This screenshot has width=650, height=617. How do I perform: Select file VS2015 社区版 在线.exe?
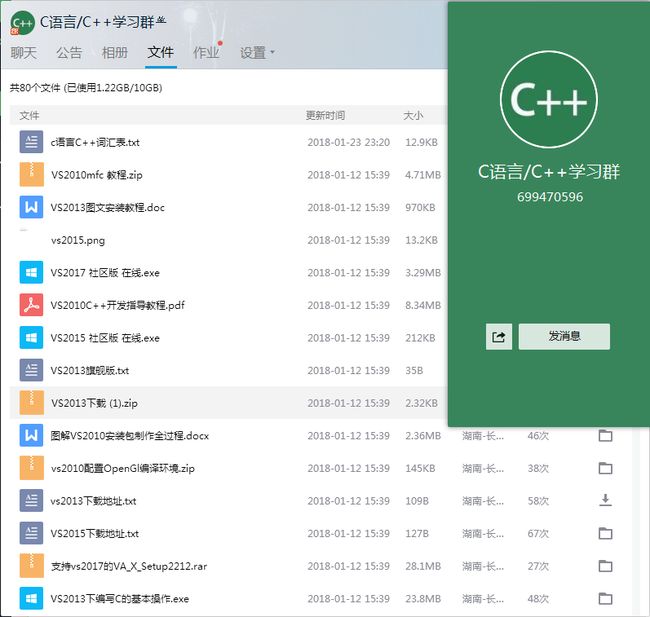(105, 338)
